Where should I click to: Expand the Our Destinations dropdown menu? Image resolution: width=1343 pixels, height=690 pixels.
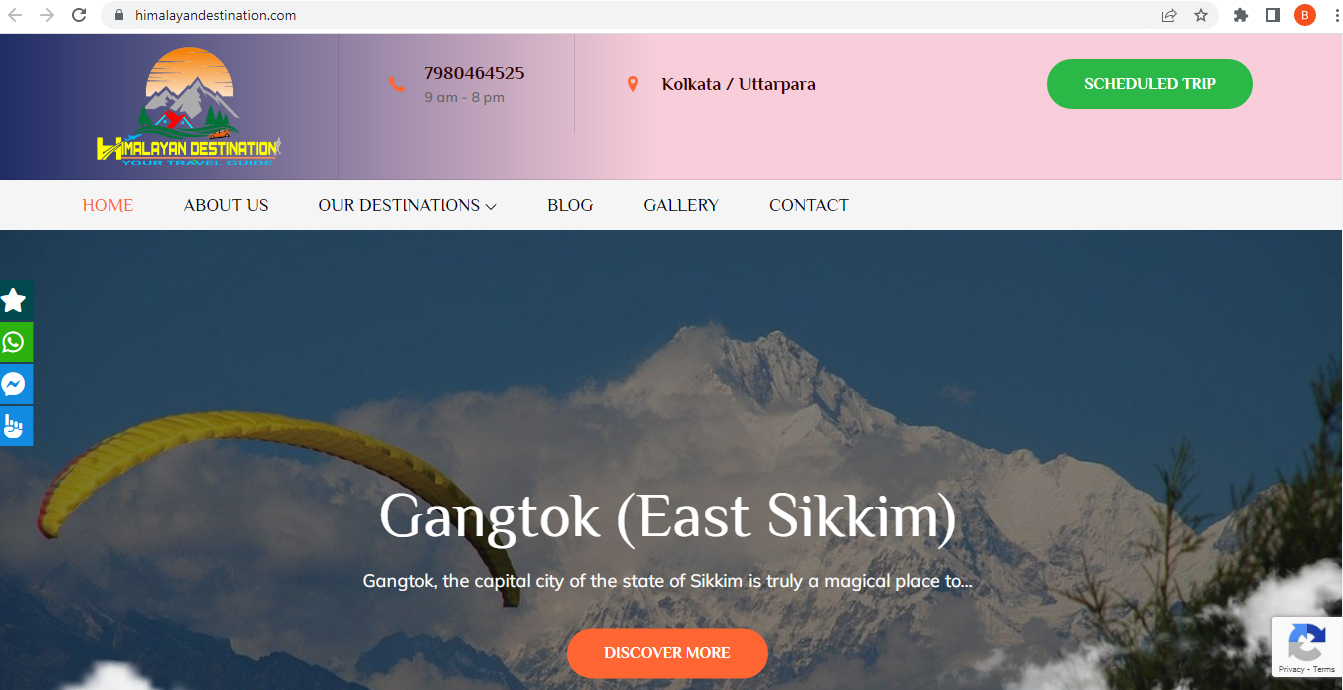point(407,205)
